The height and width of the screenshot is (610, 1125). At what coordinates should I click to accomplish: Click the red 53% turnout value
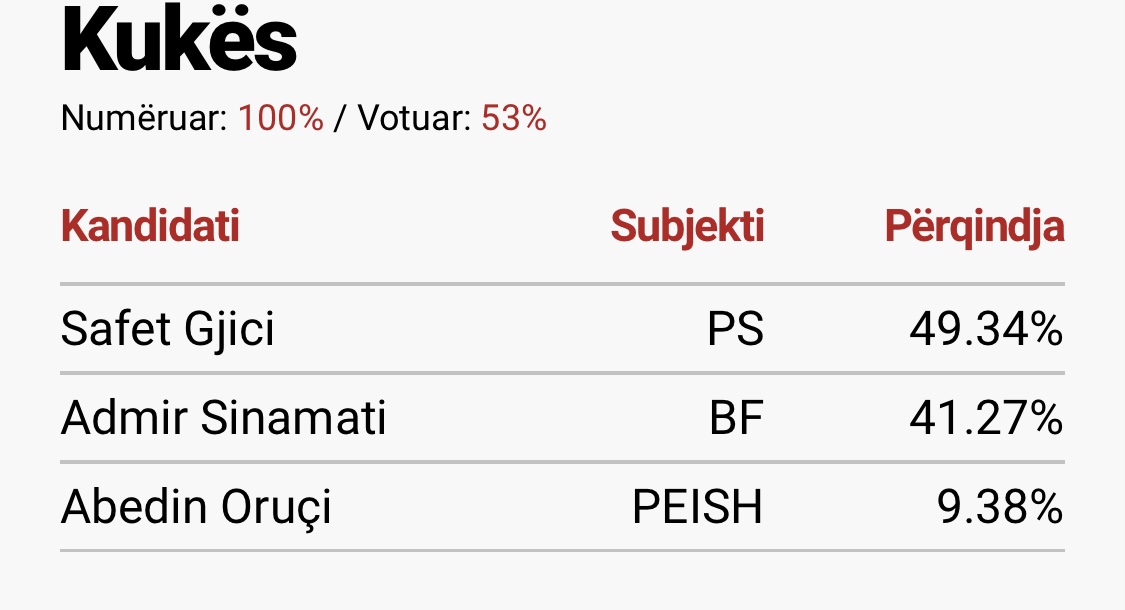click(514, 119)
